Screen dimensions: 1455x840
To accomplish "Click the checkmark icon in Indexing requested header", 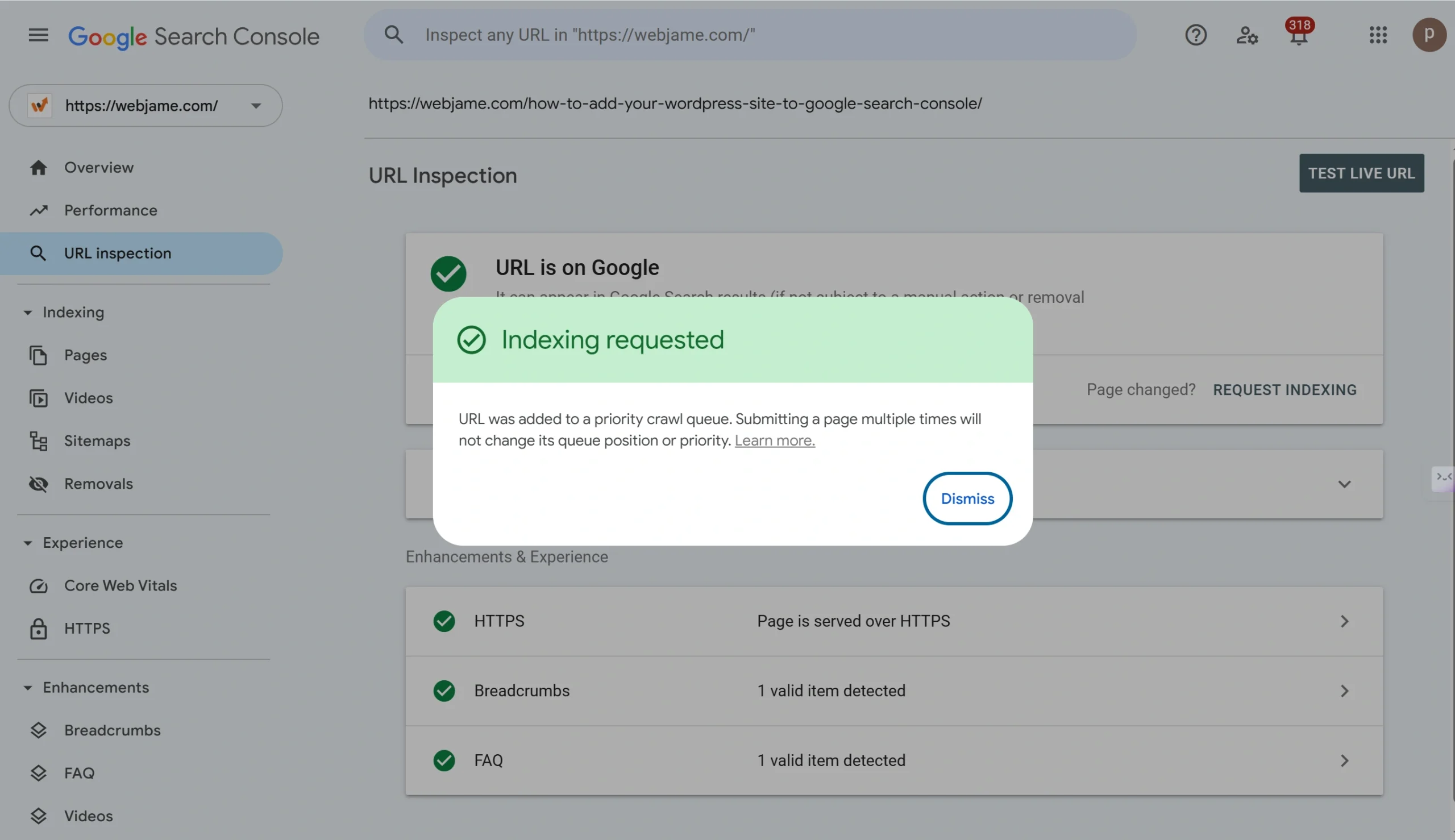I will (x=471, y=339).
